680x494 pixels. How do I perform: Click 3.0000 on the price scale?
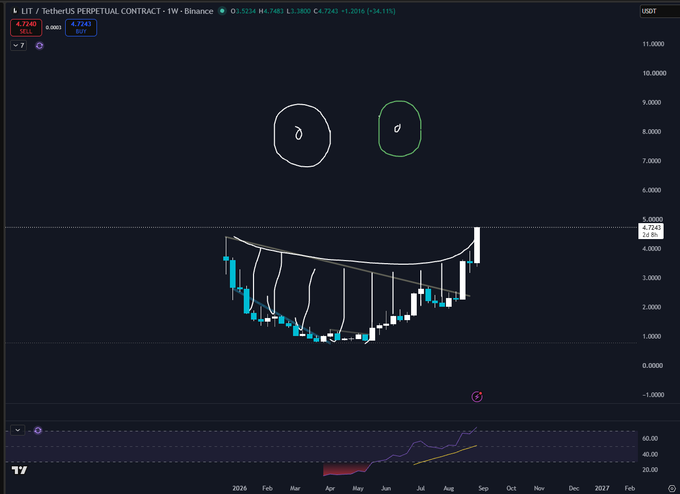pyautogui.click(x=651, y=278)
